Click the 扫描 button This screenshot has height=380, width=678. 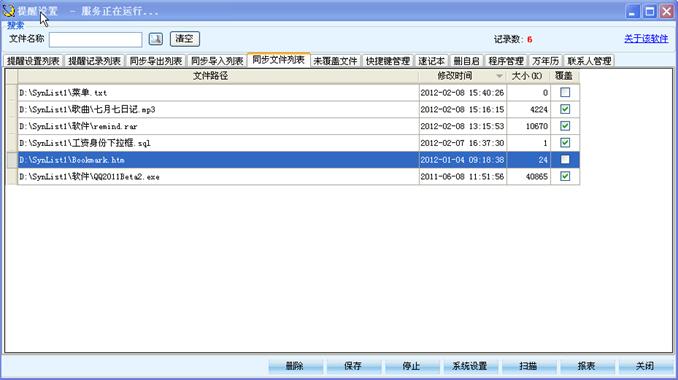528,366
